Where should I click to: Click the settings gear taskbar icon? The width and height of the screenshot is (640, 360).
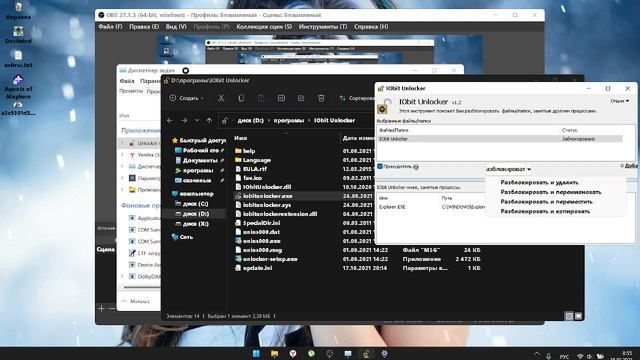[384, 353]
